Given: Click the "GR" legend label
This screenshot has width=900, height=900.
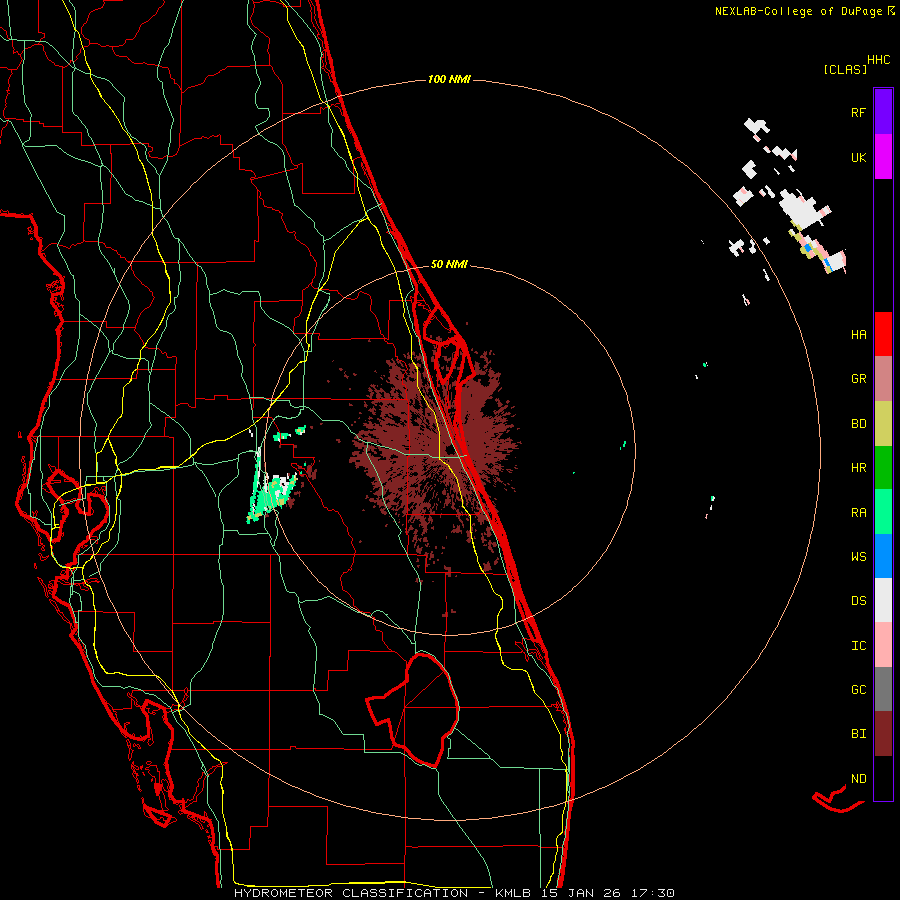Looking at the screenshot, I should pyautogui.click(x=858, y=379).
